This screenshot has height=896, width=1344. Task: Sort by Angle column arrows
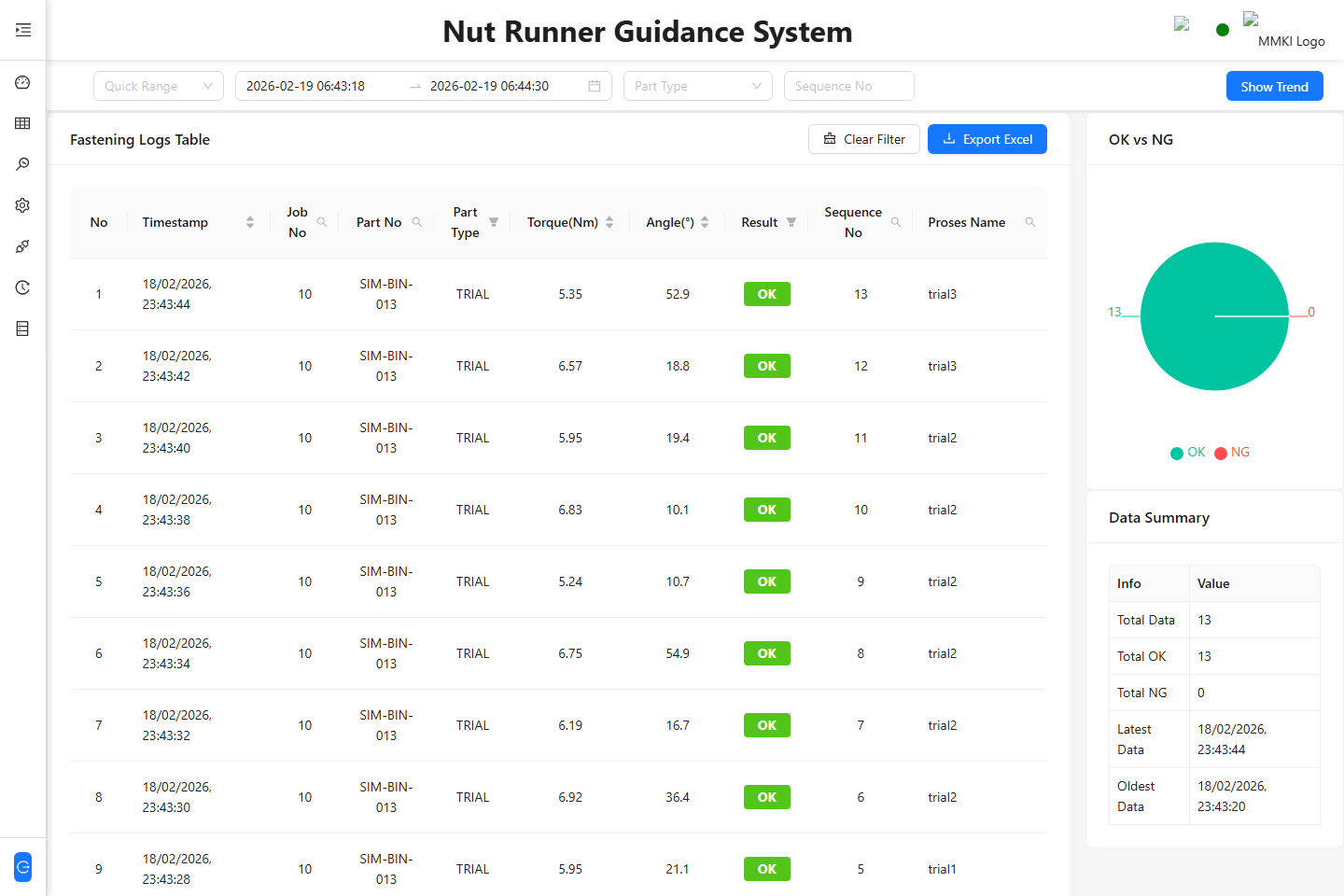coord(705,222)
